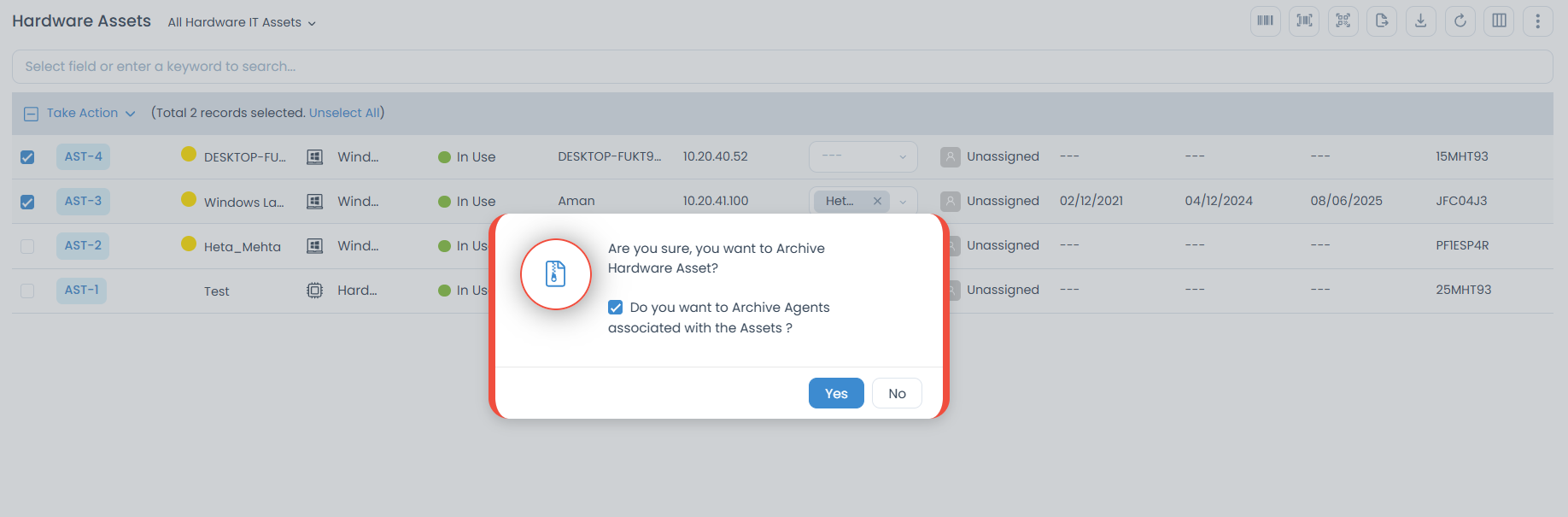The width and height of the screenshot is (1568, 517).
Task: Open the AST-3 asset link
Action: 83,201
